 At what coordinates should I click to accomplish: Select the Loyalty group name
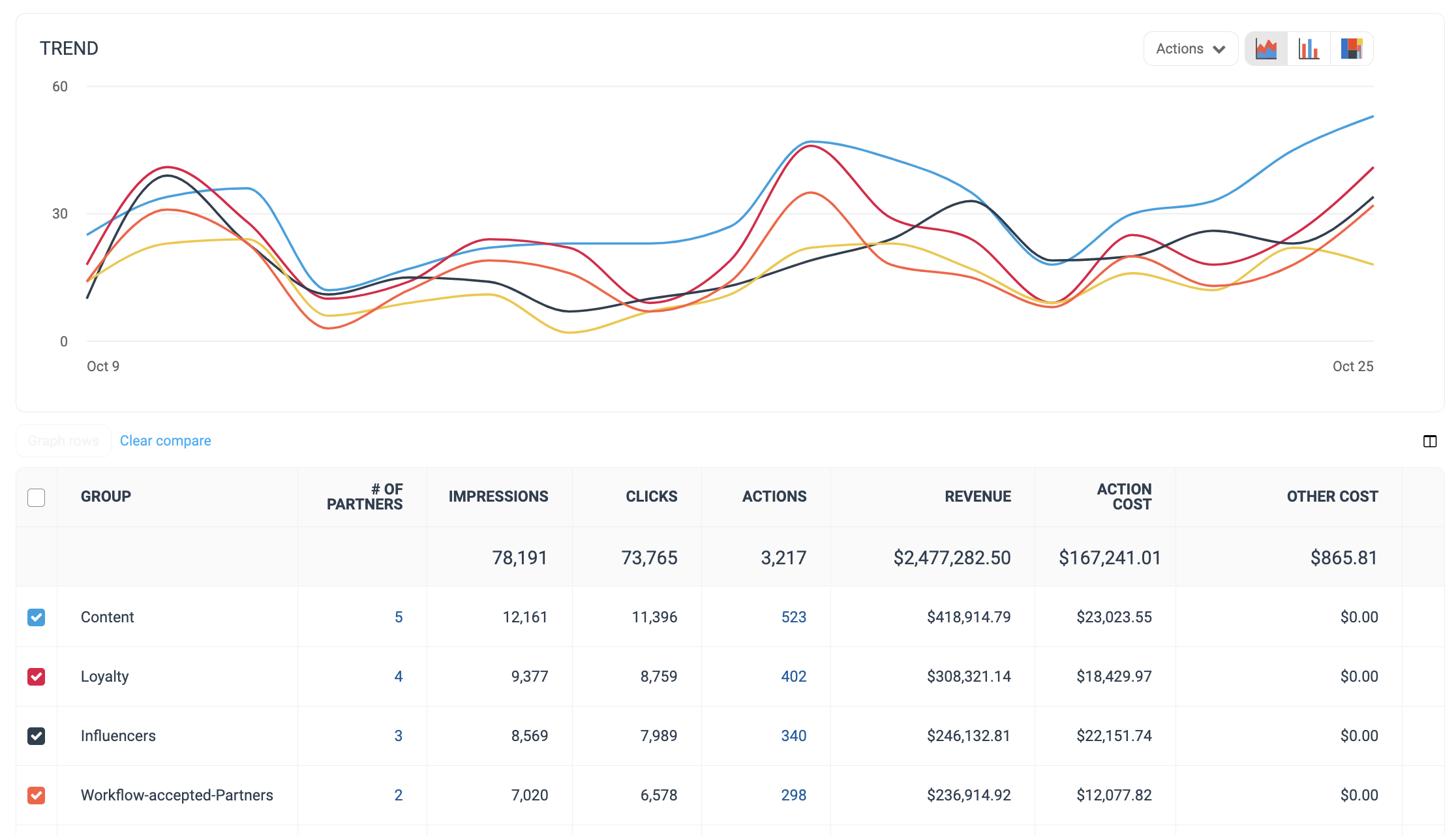(104, 676)
